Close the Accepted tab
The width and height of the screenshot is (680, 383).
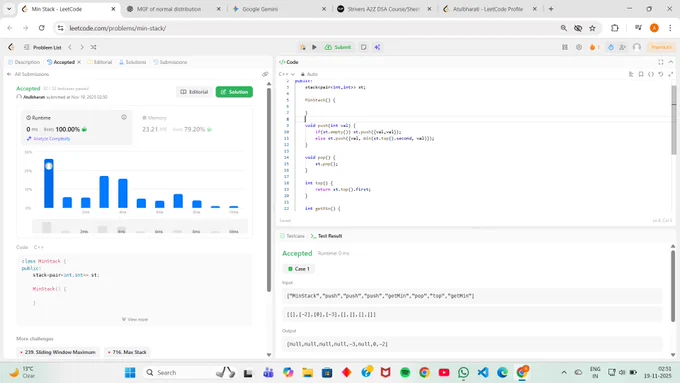pos(79,62)
